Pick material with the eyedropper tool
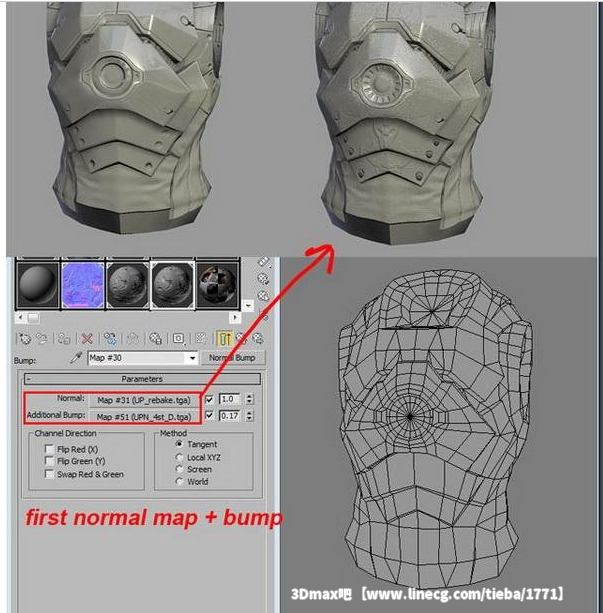 pos(76,357)
